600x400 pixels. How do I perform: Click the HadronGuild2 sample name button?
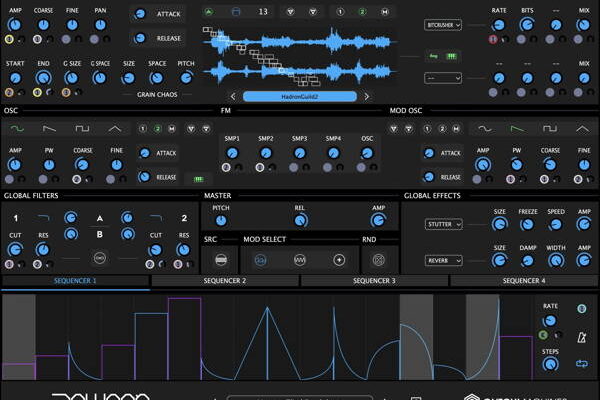click(x=300, y=97)
